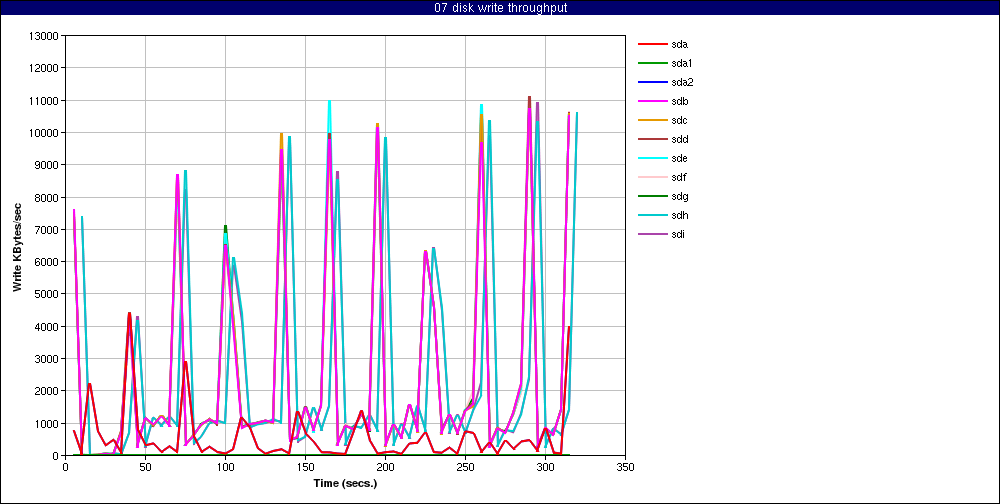Viewport: 1000px width, 504px height.
Task: Click the cyan peak tip near 165 seconds
Action: [329, 101]
